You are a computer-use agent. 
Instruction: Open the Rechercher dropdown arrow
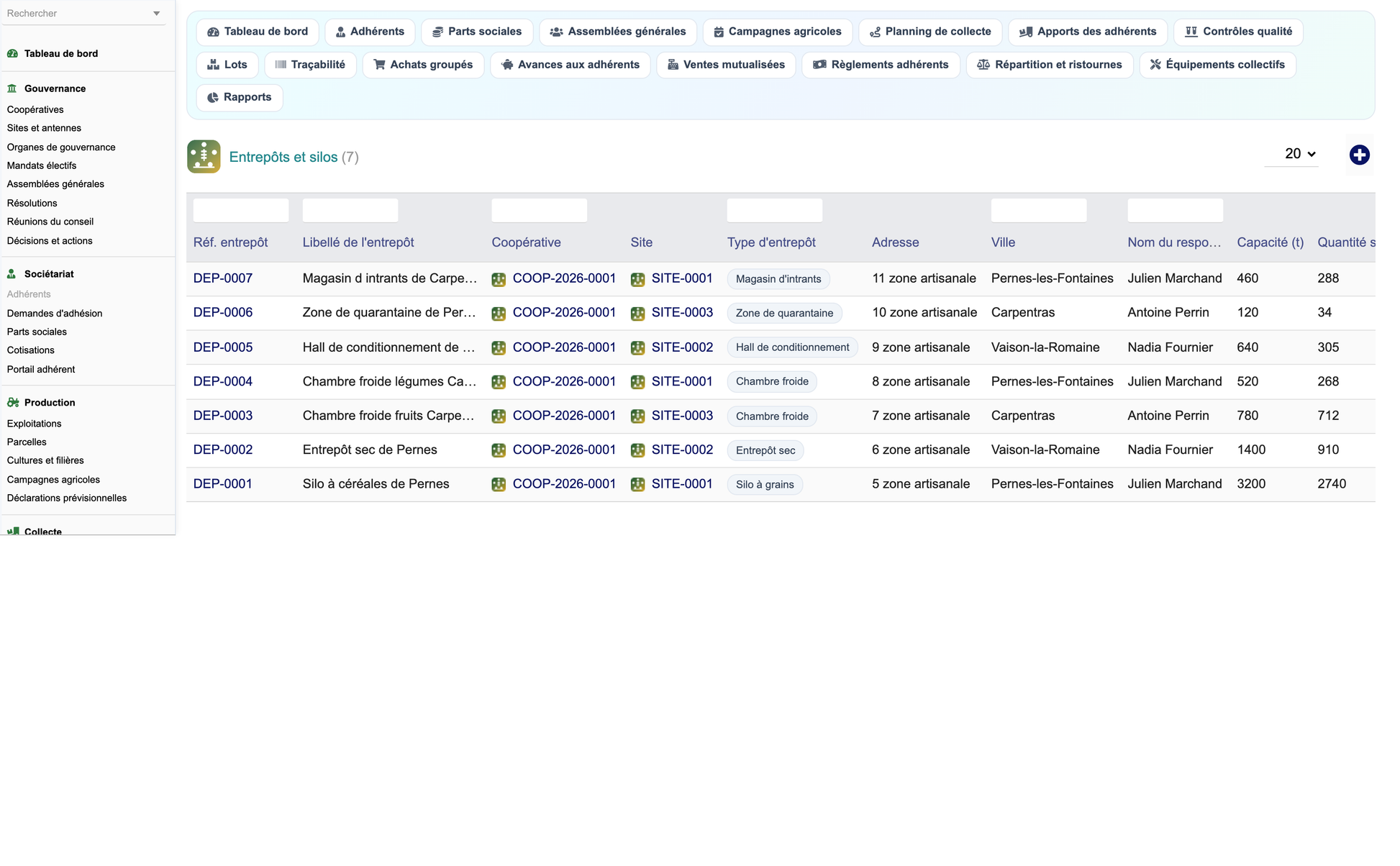point(156,14)
